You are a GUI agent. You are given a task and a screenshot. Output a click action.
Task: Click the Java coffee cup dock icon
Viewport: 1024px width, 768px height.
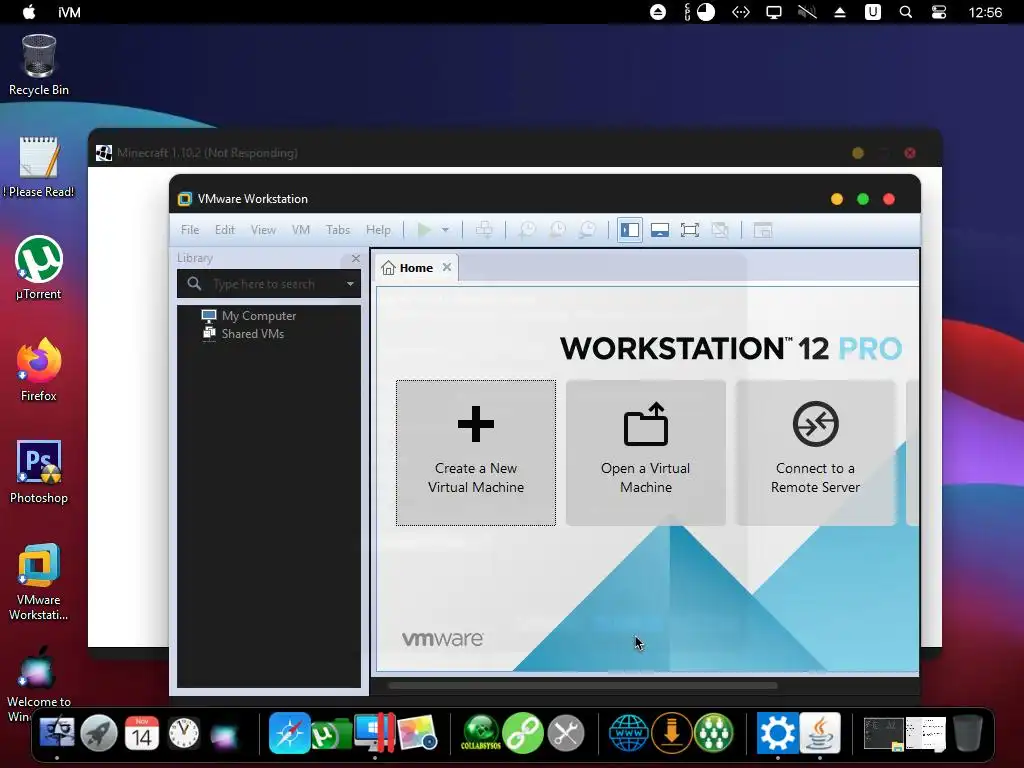click(820, 733)
